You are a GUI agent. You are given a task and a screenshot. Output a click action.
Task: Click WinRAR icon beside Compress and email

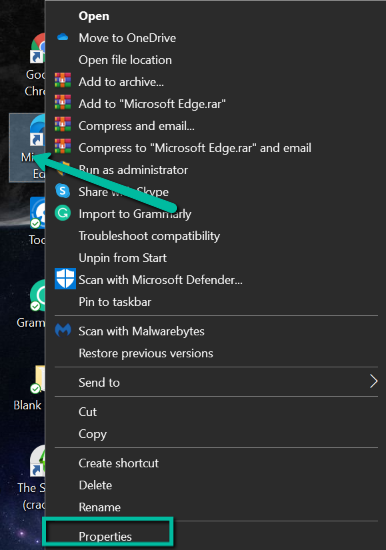63,124
